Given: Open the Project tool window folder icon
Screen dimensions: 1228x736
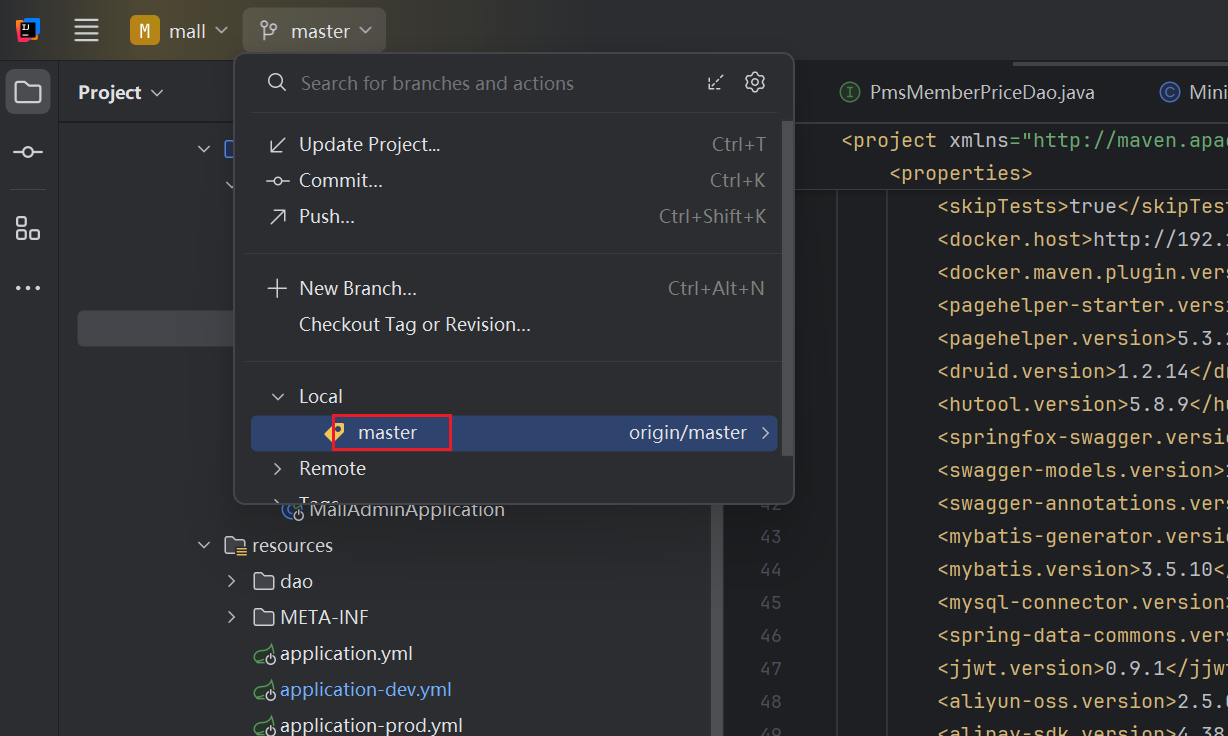Looking at the screenshot, I should [x=28, y=93].
